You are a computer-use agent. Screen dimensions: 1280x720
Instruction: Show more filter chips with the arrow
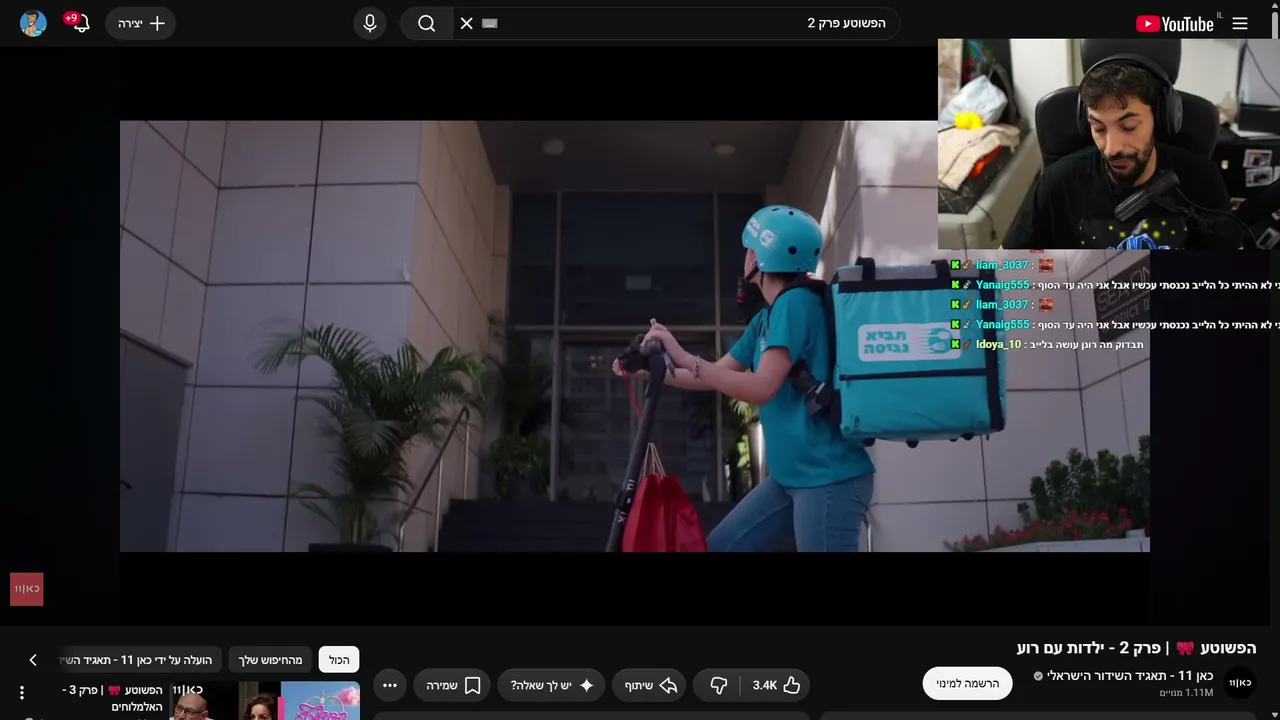(x=32, y=660)
